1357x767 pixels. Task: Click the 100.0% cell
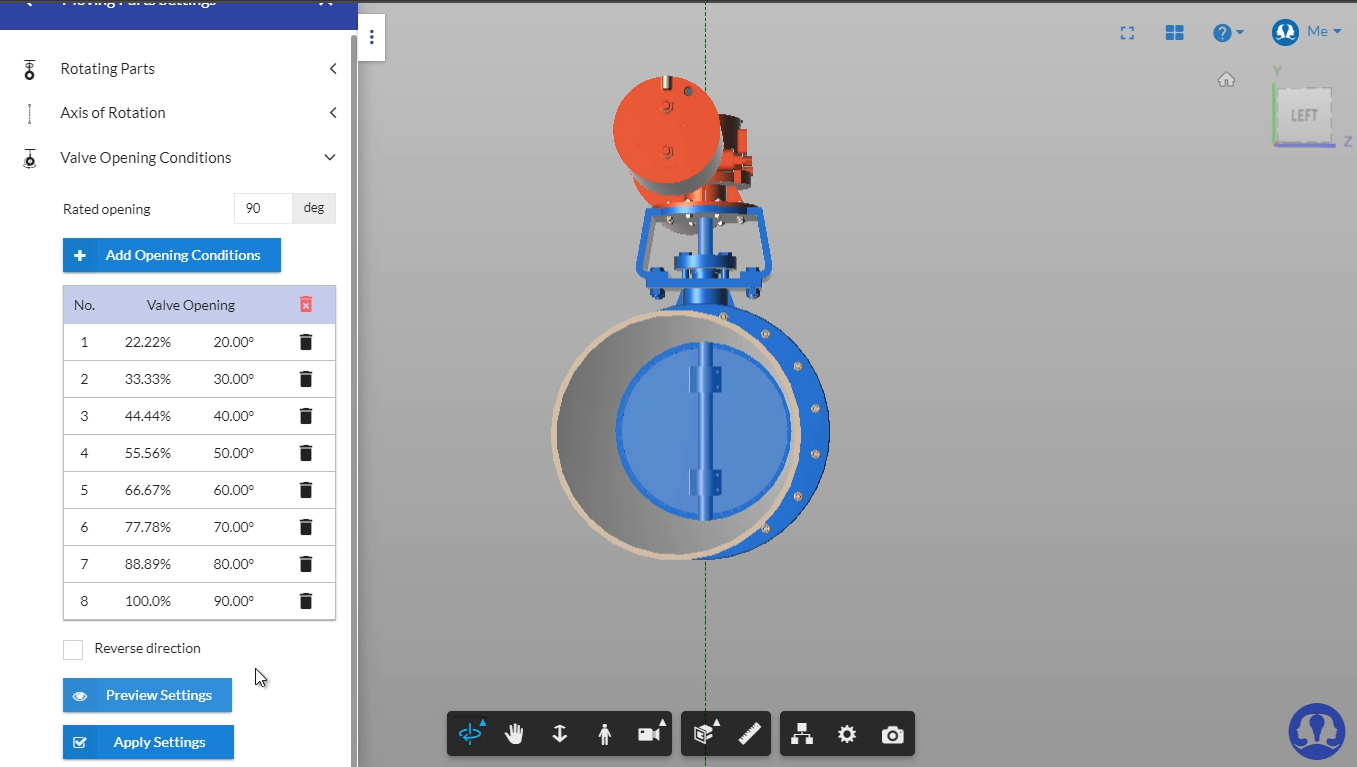(148, 601)
